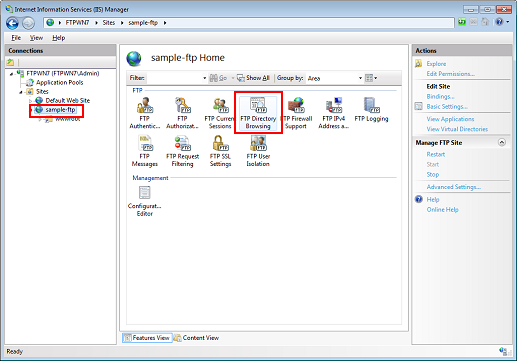This screenshot has width=517, height=361.
Task: Click the help question mark toolbar icon
Action: (x=499, y=22)
